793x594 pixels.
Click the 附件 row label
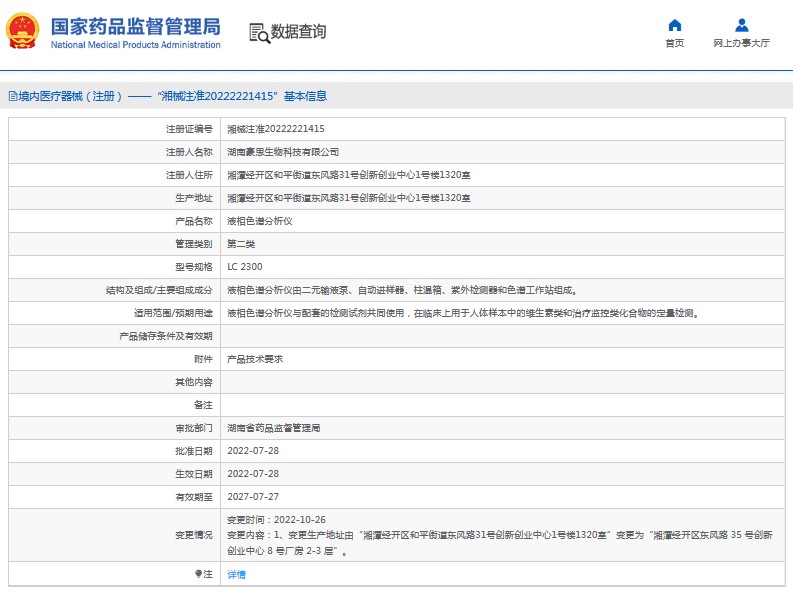click(x=203, y=359)
